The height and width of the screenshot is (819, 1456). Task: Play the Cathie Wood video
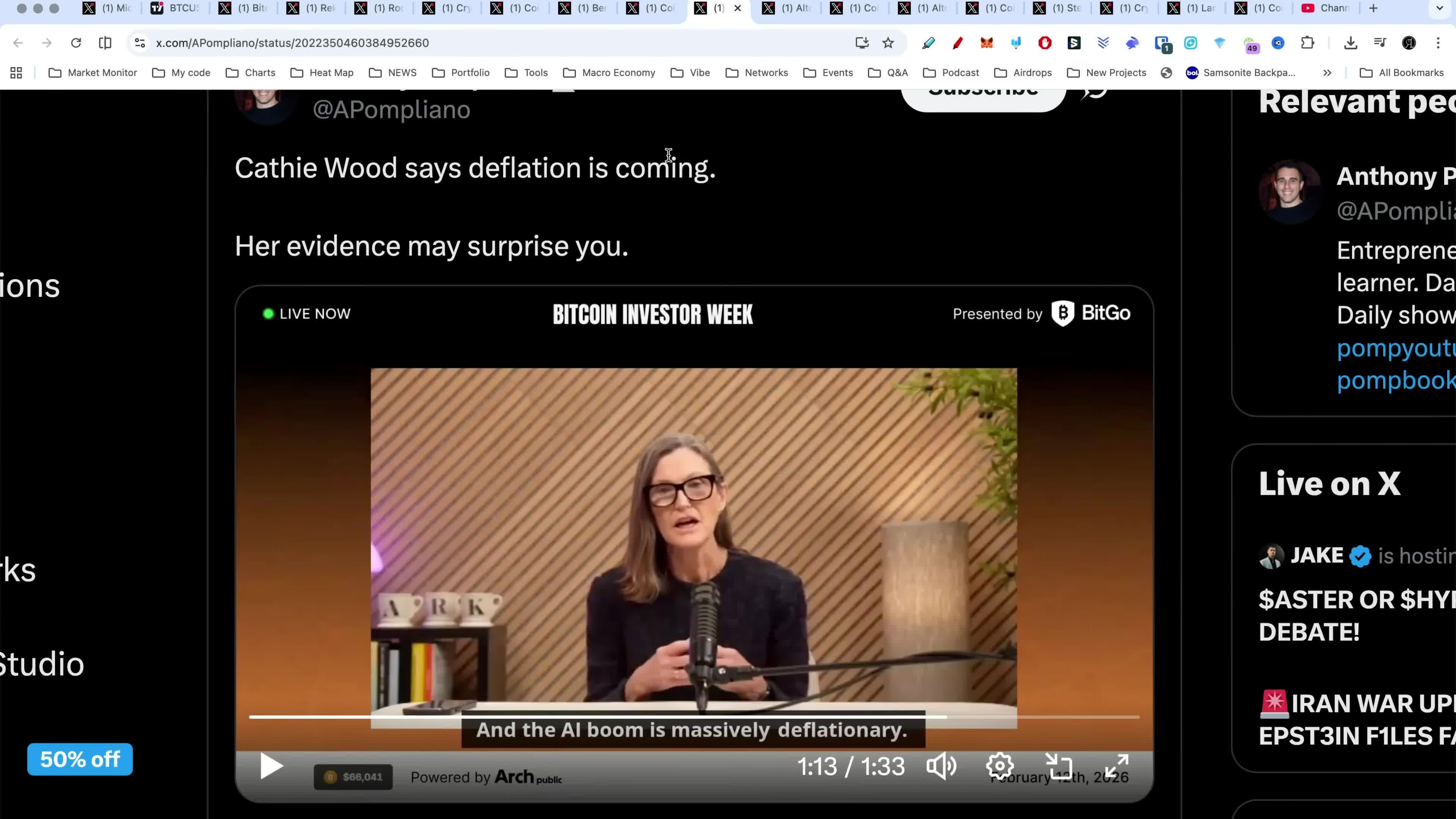pyautogui.click(x=271, y=766)
